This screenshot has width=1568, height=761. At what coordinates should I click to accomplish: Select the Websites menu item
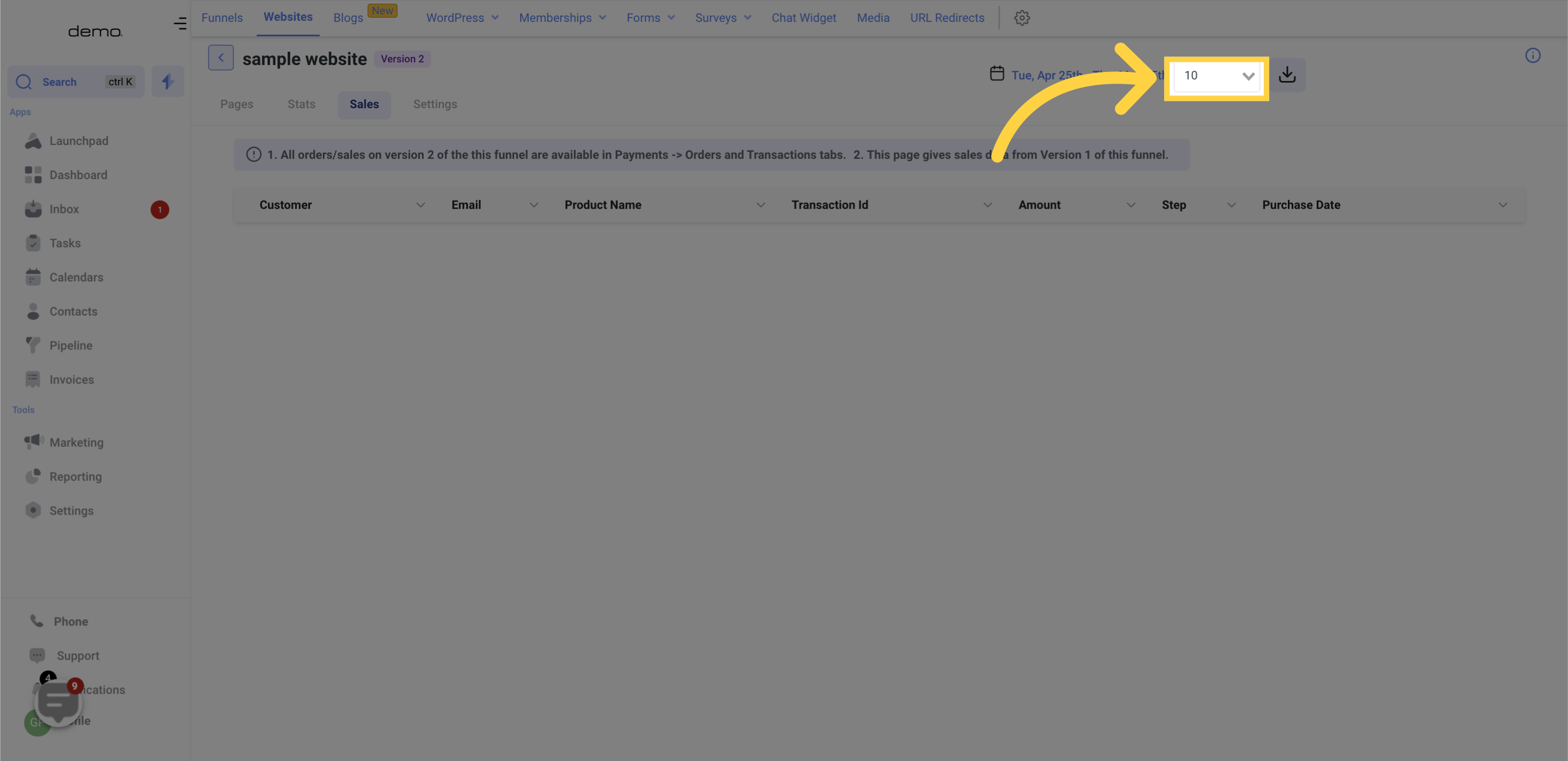click(x=288, y=17)
